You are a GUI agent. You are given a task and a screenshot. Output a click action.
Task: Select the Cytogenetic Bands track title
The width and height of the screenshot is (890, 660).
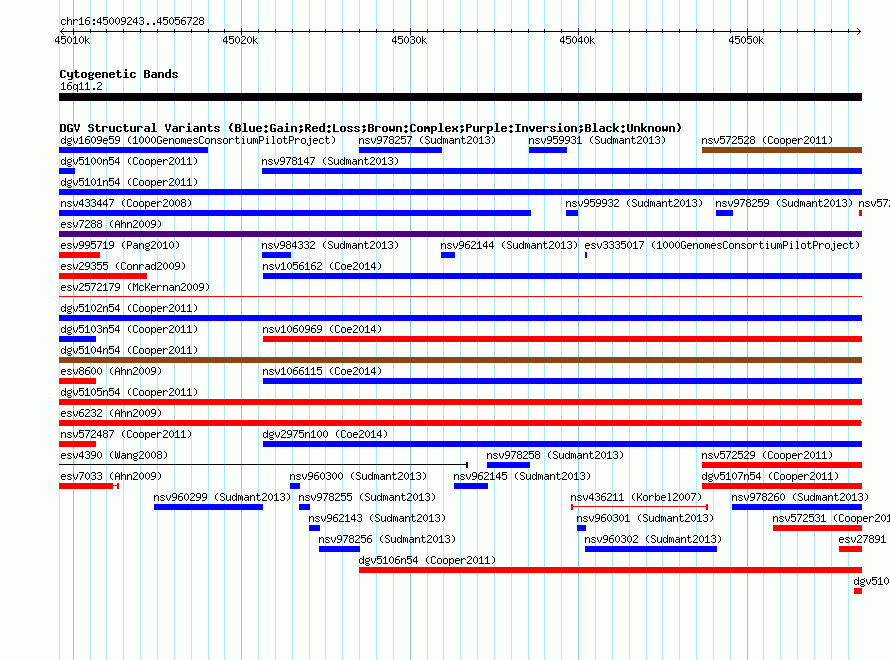pyautogui.click(x=119, y=74)
